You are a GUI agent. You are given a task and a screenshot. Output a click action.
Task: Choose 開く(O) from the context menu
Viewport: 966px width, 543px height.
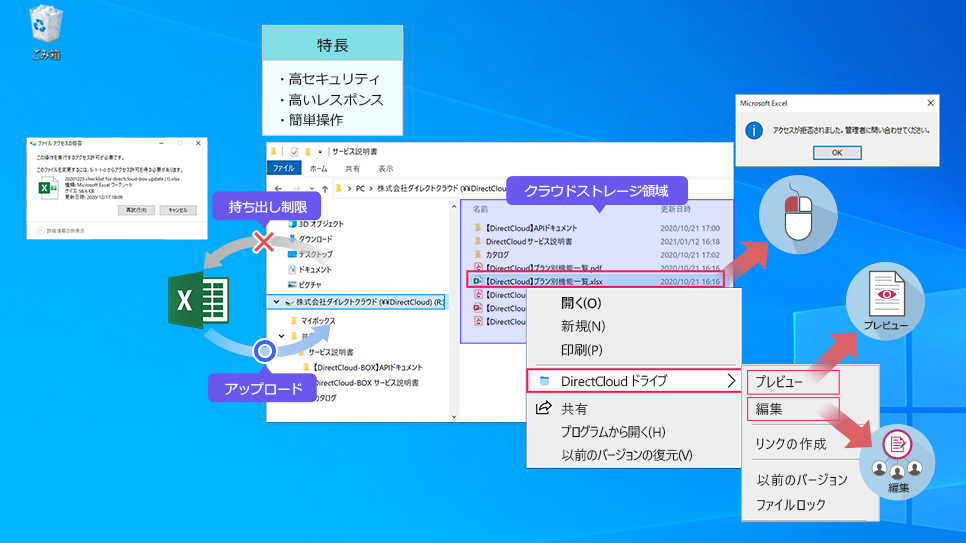pyautogui.click(x=581, y=303)
